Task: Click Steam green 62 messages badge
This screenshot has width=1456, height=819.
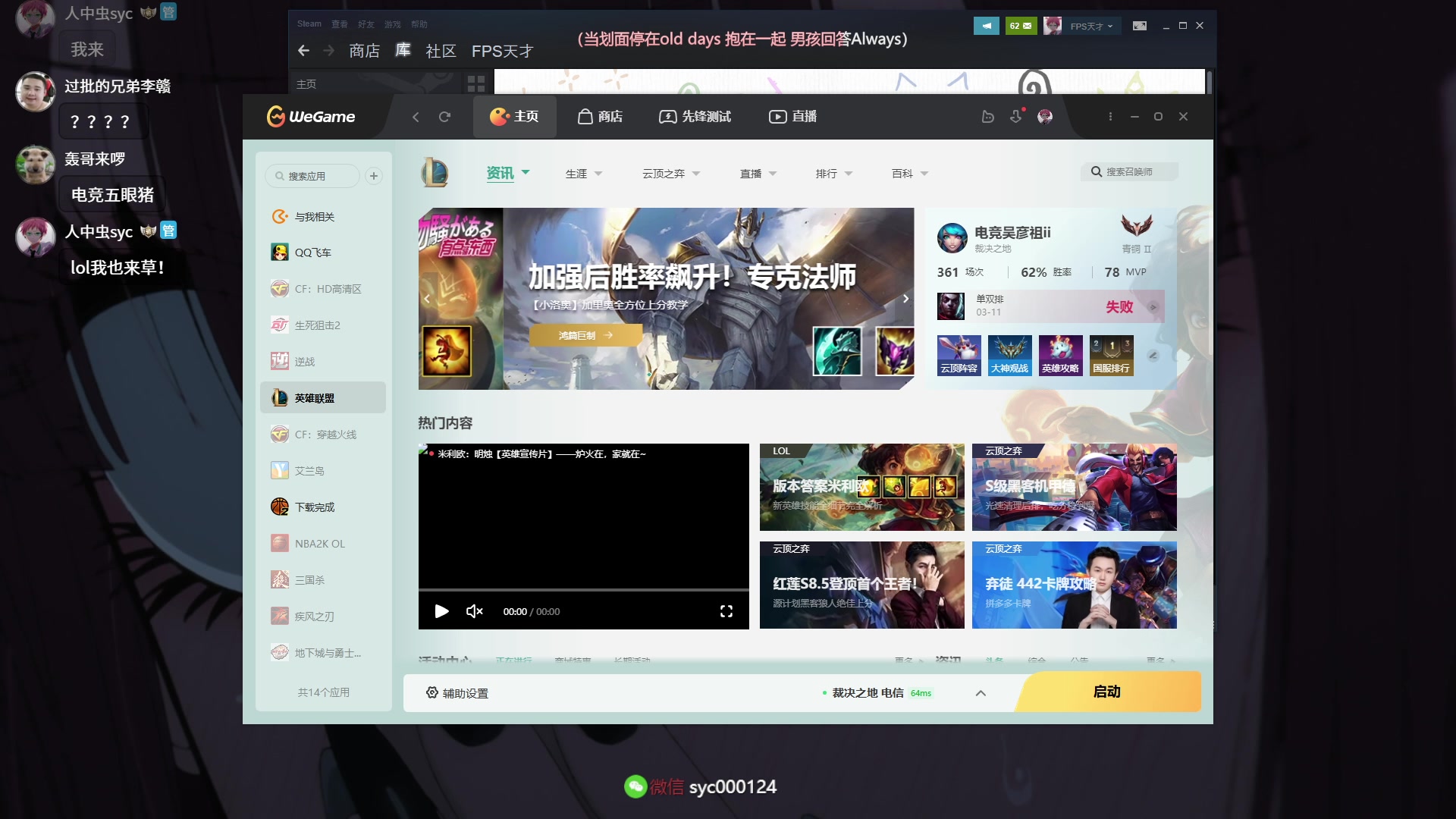Action: [x=1021, y=26]
